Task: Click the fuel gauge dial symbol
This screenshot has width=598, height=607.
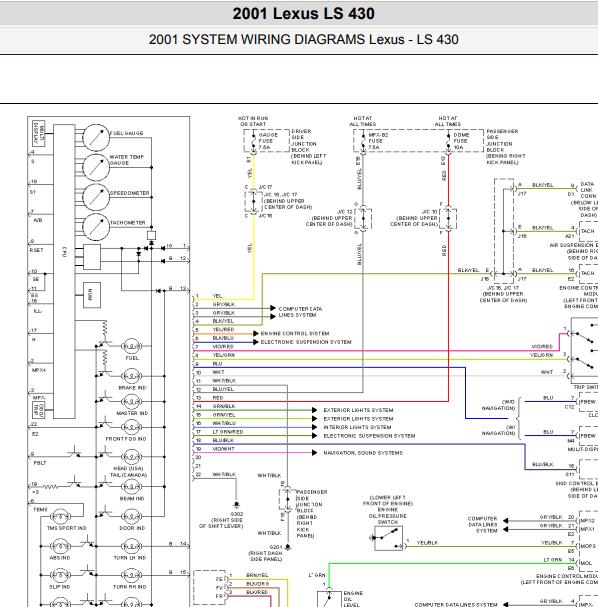Action: [96, 137]
